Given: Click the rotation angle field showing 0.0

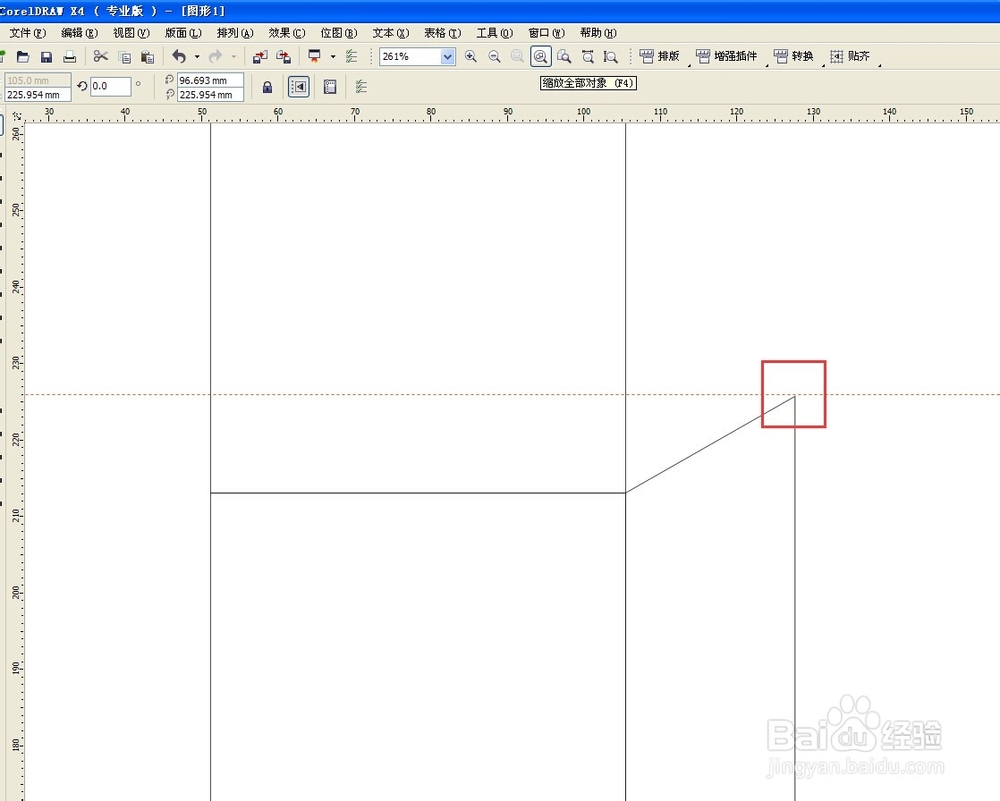Looking at the screenshot, I should pyautogui.click(x=110, y=86).
